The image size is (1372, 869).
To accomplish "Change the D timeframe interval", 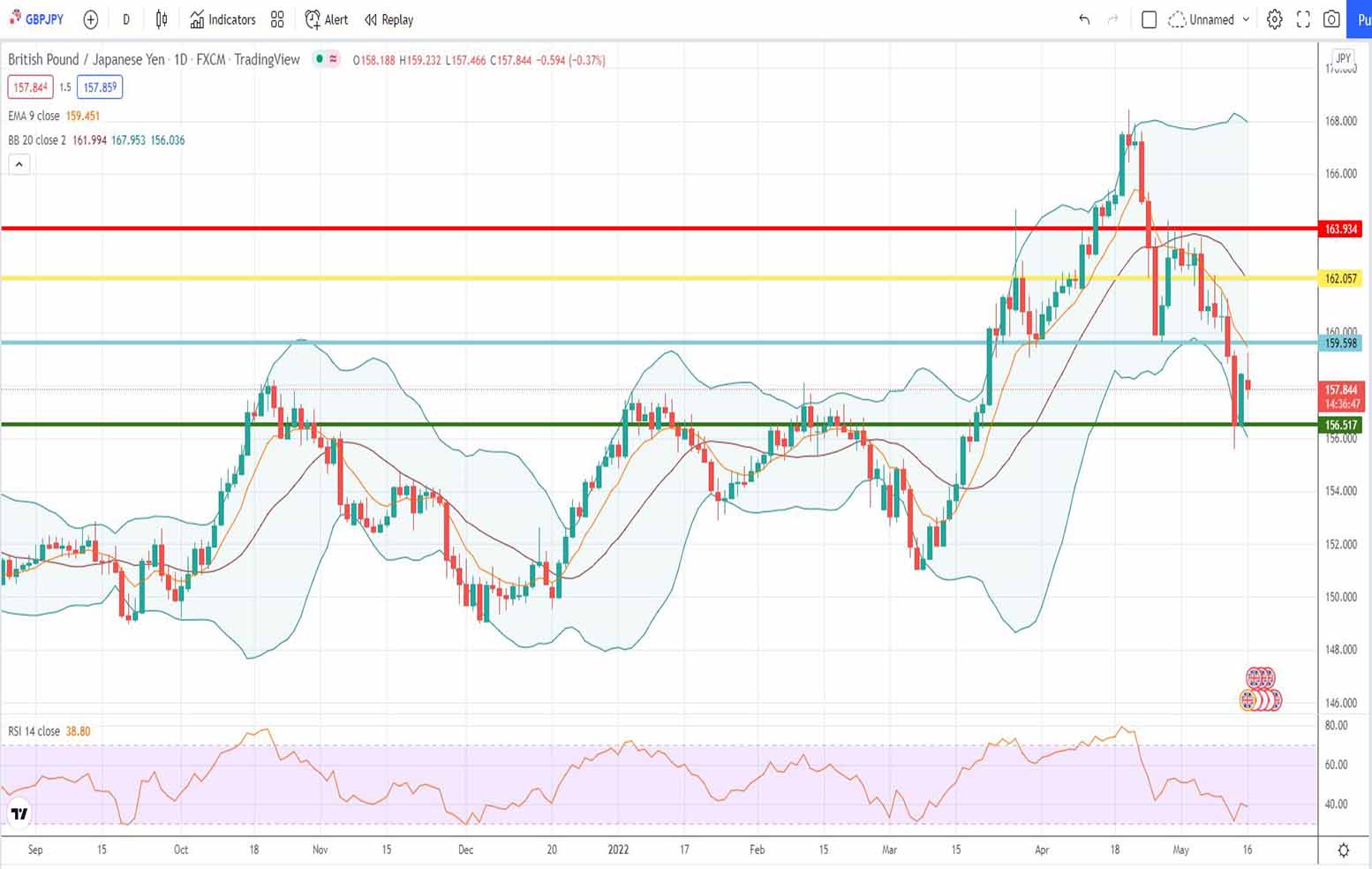I will click(126, 19).
